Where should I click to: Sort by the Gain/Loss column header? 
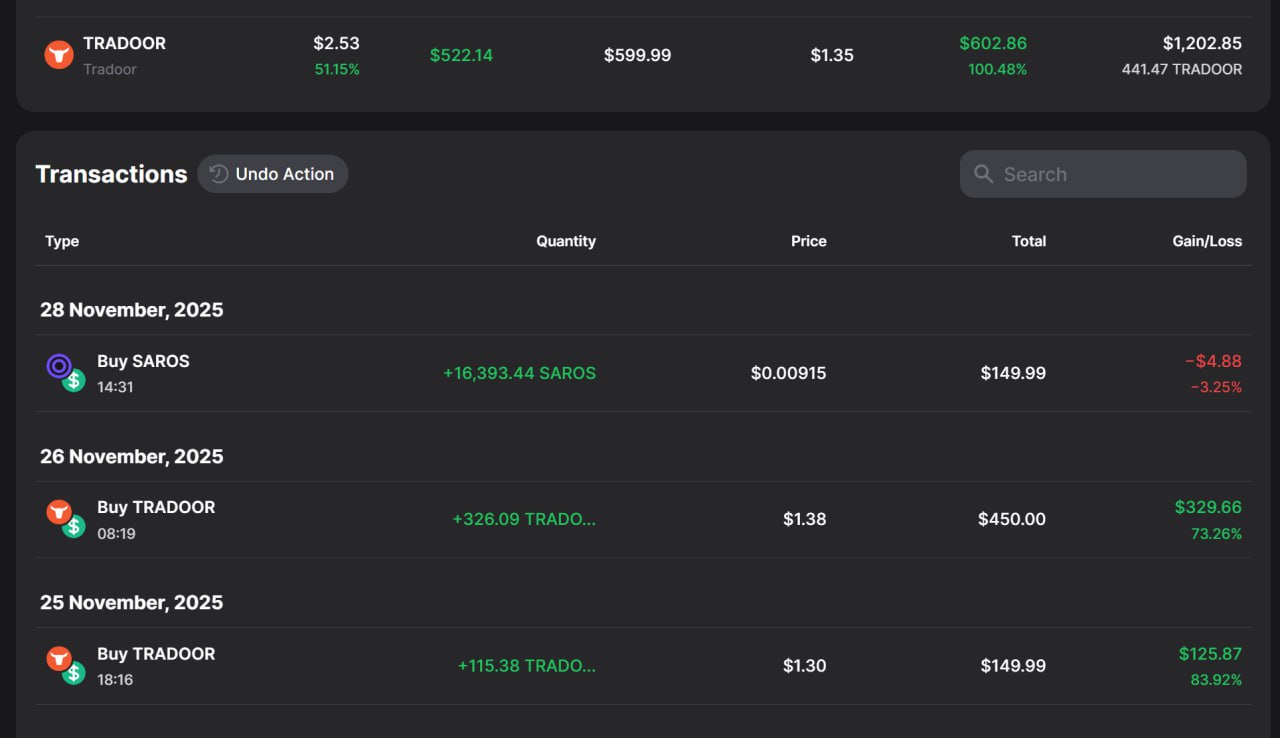[x=1207, y=241]
